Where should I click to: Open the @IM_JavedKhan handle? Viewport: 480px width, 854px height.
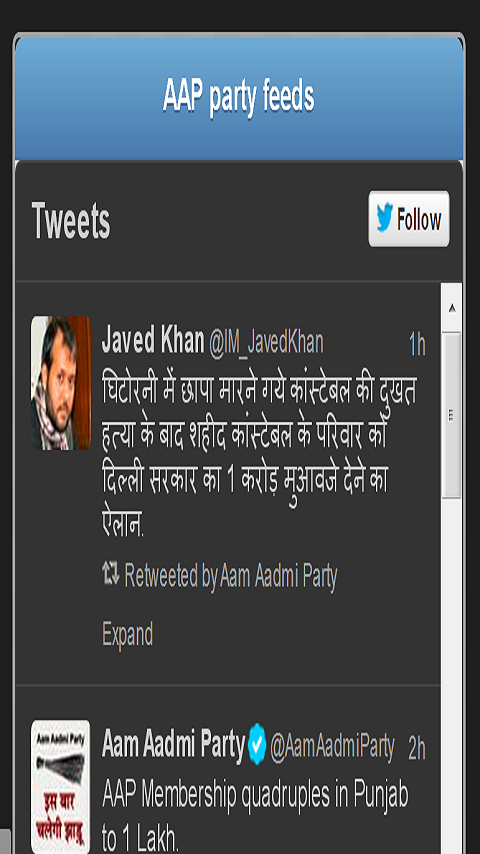(266, 343)
